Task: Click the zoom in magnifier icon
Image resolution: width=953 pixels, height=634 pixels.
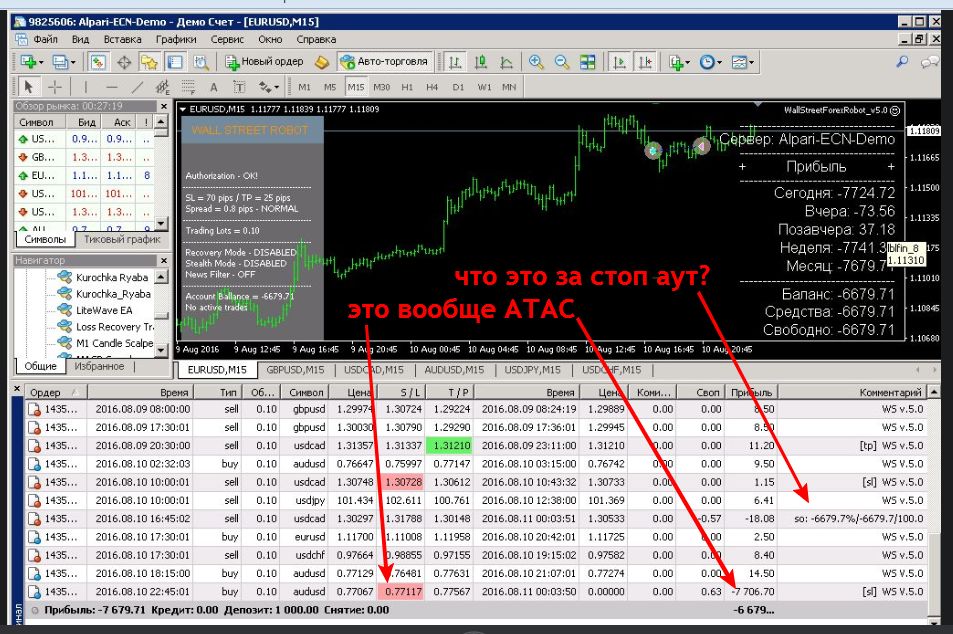Action: pos(536,61)
